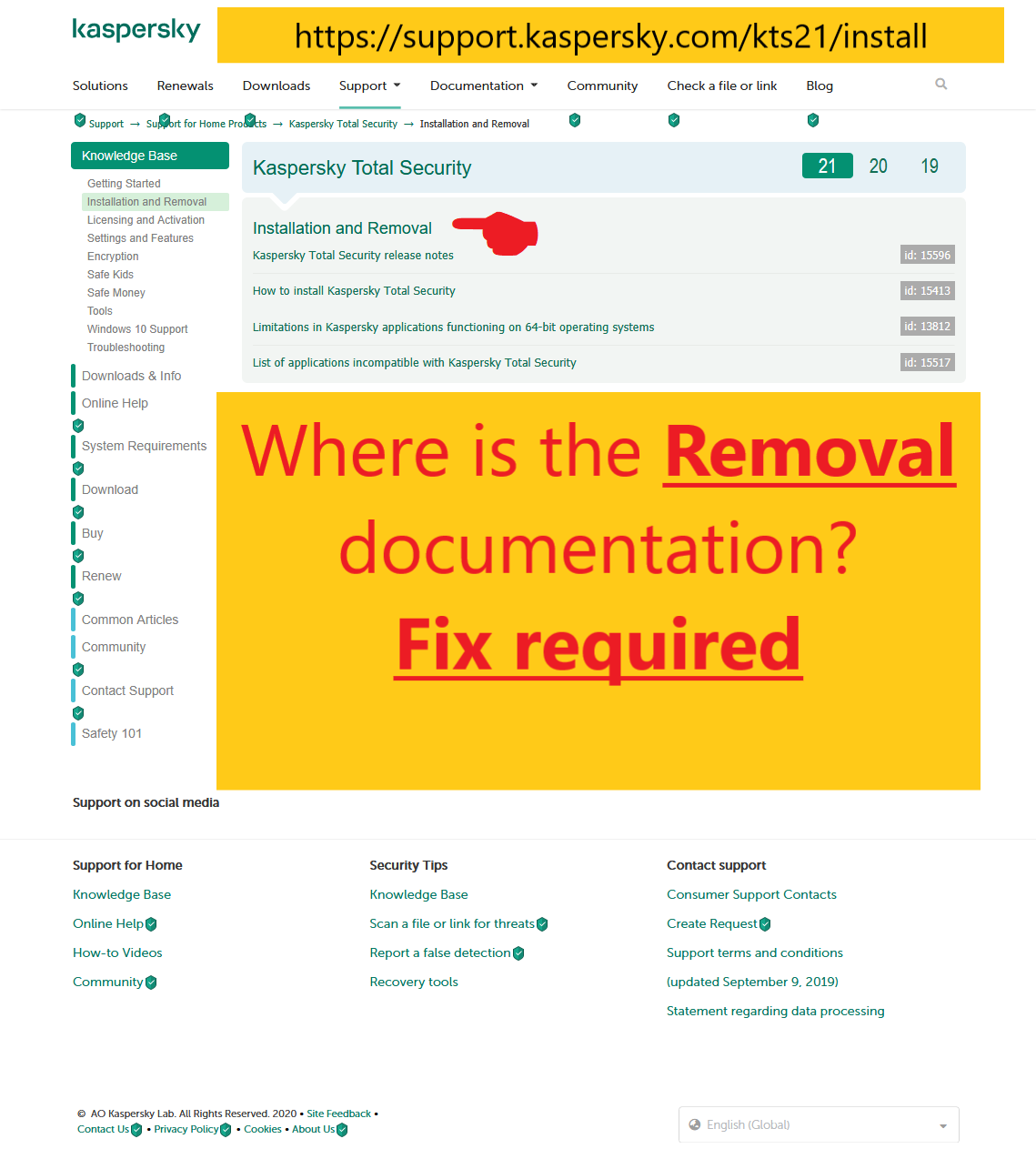The width and height of the screenshot is (1036, 1159).
Task: Click Support breadcrumb link
Action: 106,124
